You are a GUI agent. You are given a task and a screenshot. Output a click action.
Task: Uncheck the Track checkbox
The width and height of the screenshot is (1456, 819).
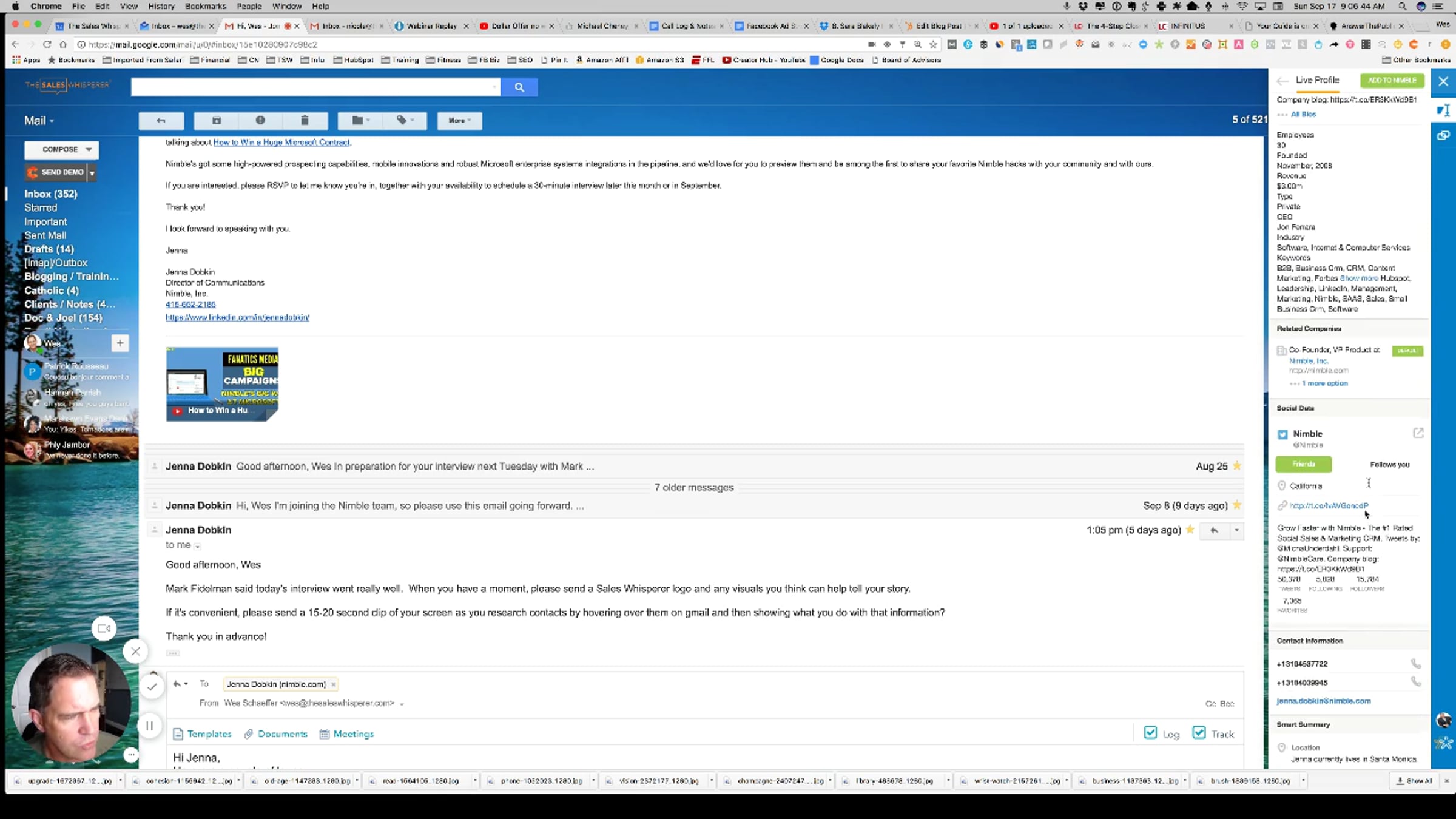[1199, 733]
